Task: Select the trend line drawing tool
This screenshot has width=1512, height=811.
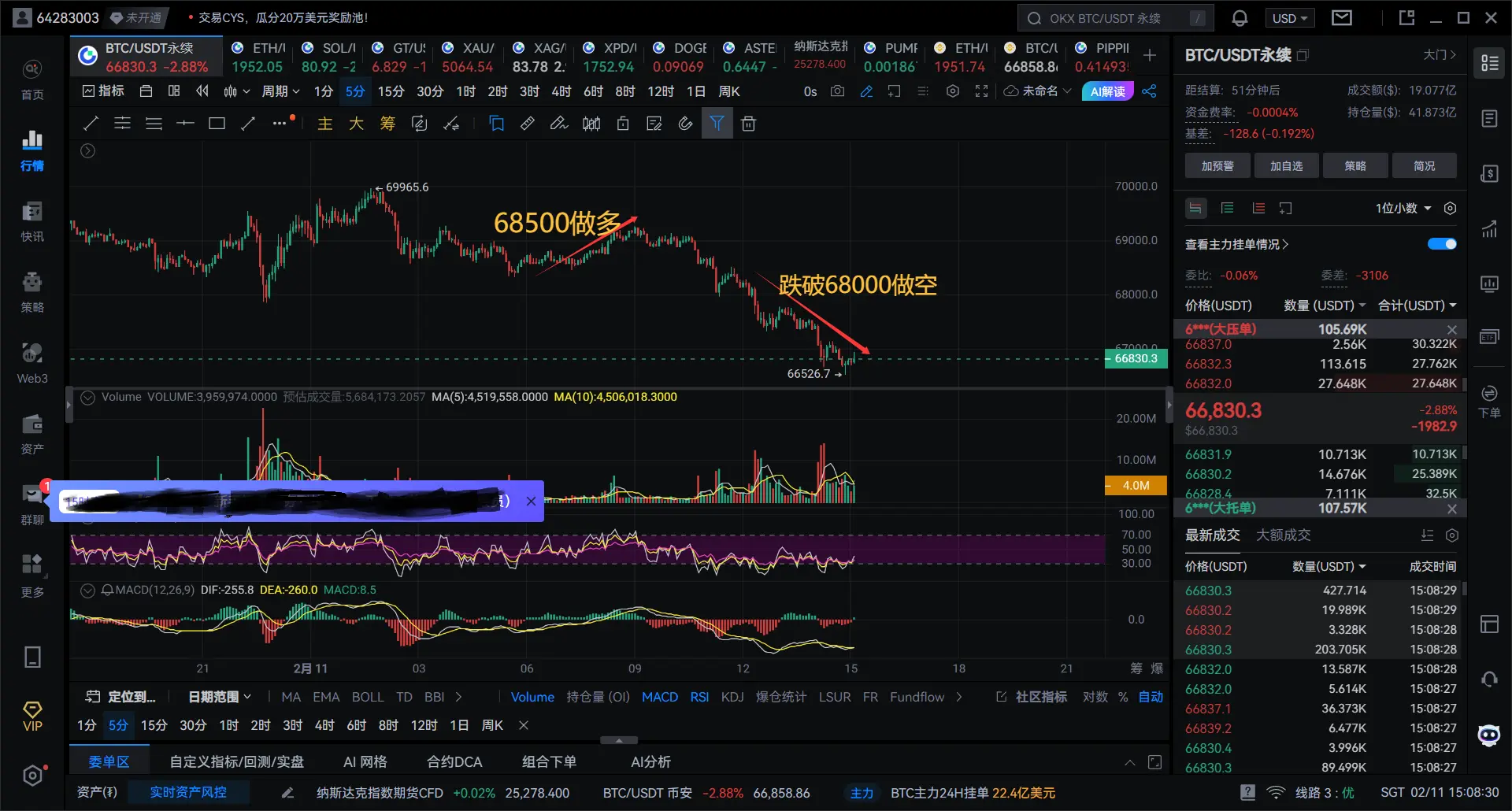Action: [x=91, y=124]
